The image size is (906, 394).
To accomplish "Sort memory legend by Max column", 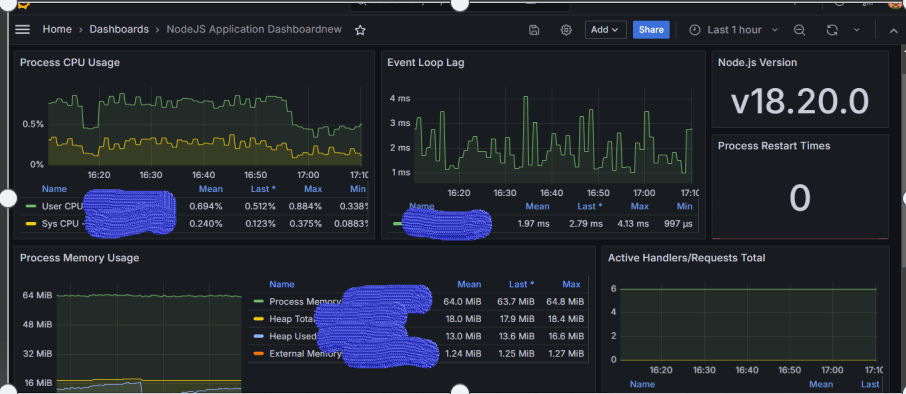I will click(x=571, y=284).
